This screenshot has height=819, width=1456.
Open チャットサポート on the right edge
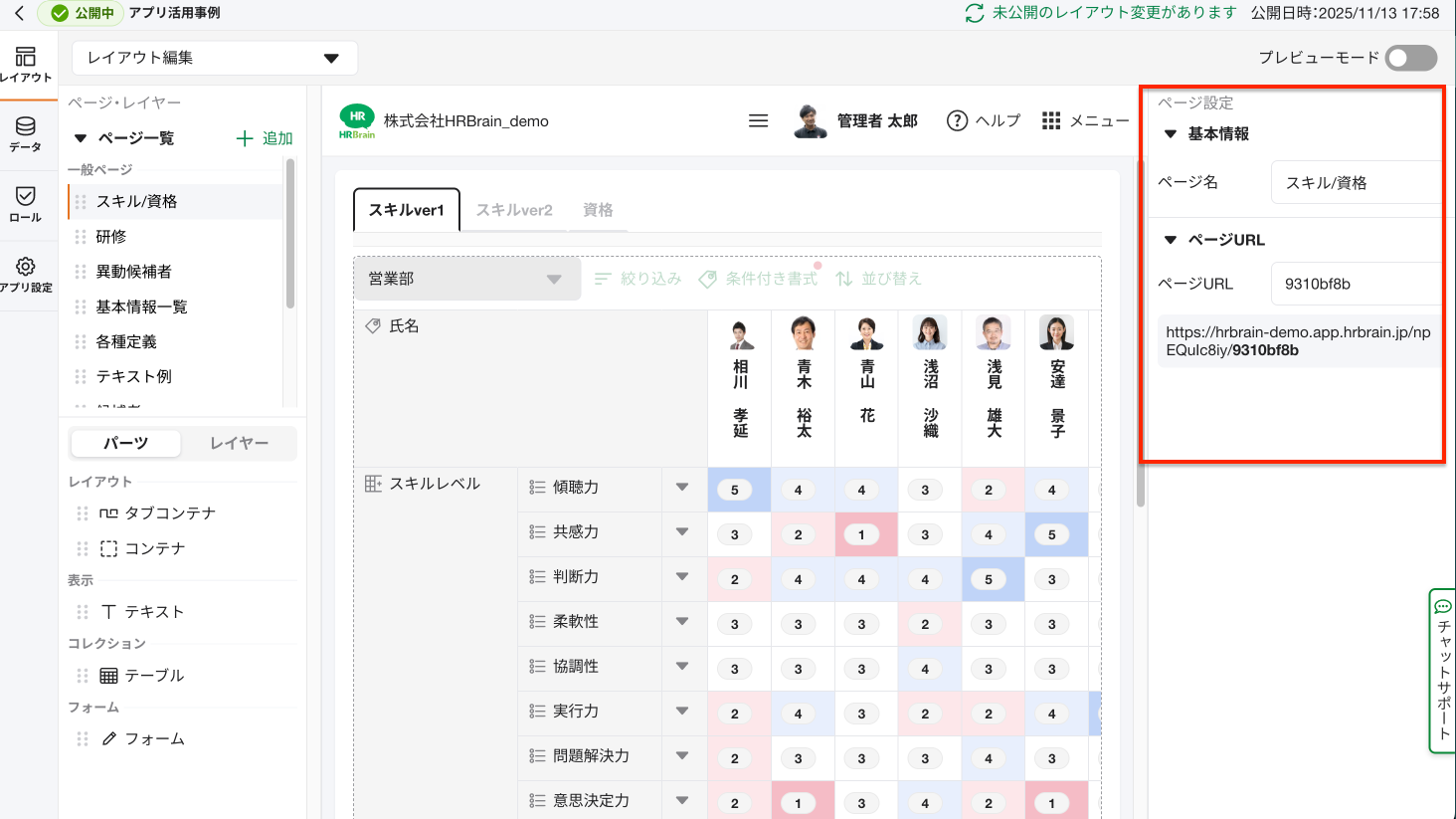point(1442,672)
